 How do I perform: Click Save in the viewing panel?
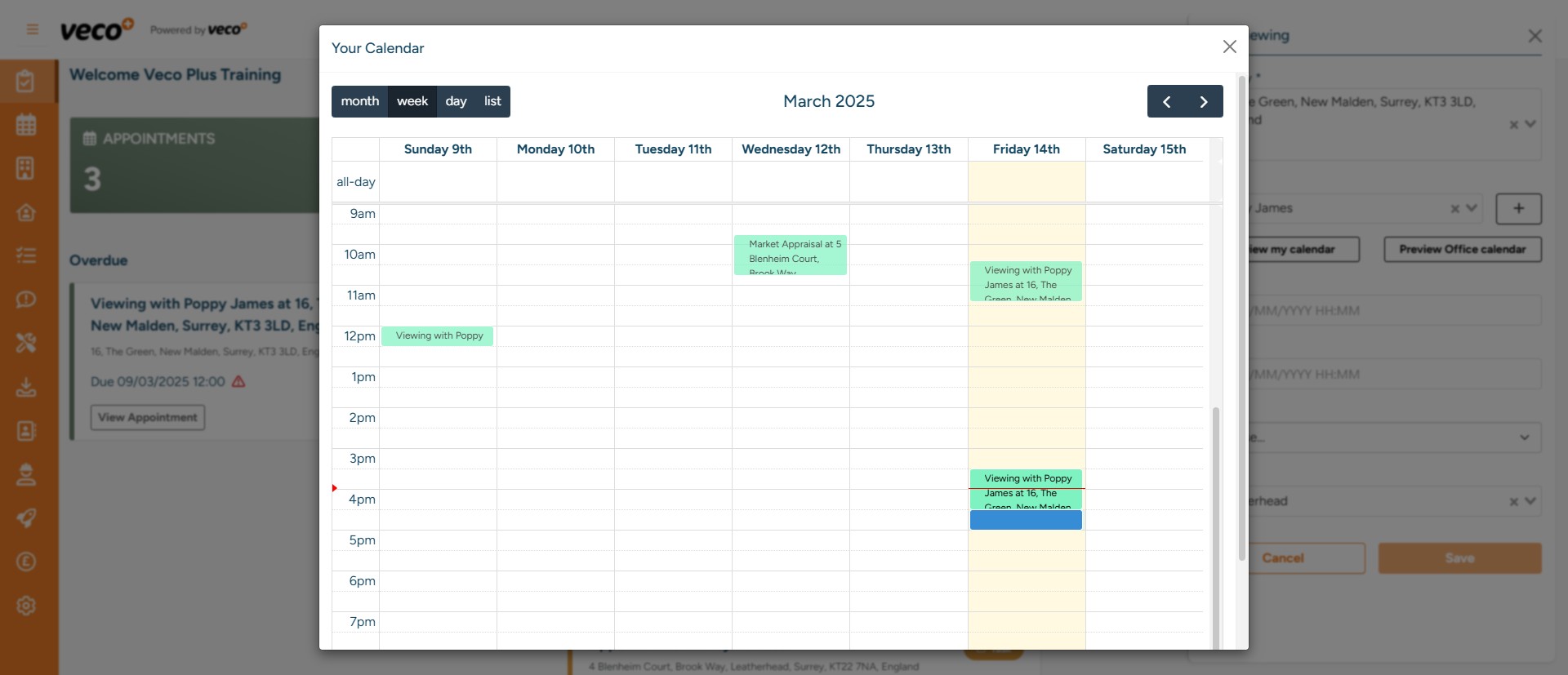tap(1460, 558)
